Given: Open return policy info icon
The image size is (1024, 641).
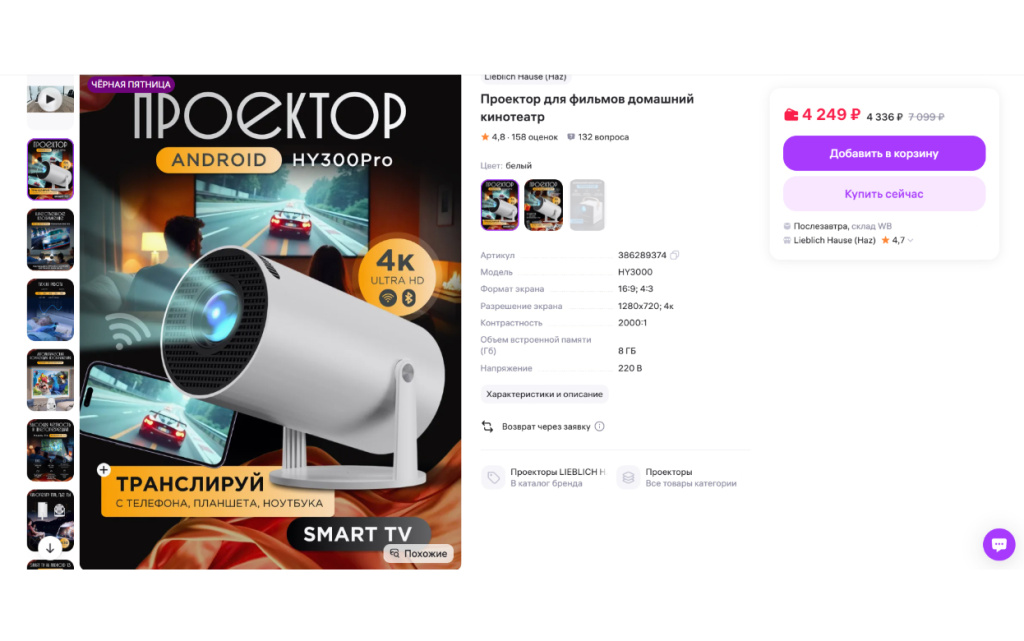Looking at the screenshot, I should [x=600, y=426].
